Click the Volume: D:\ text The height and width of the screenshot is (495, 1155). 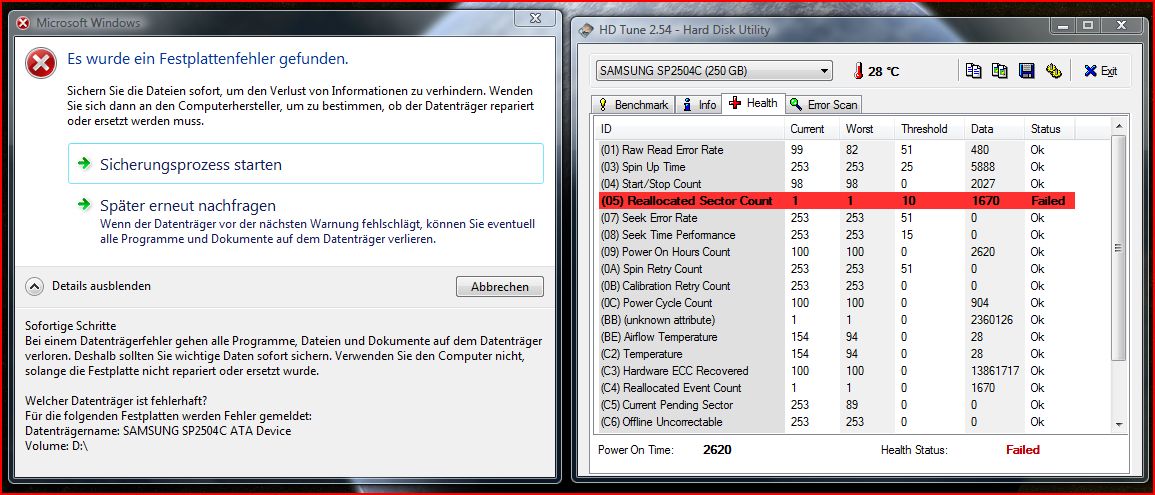(x=57, y=446)
